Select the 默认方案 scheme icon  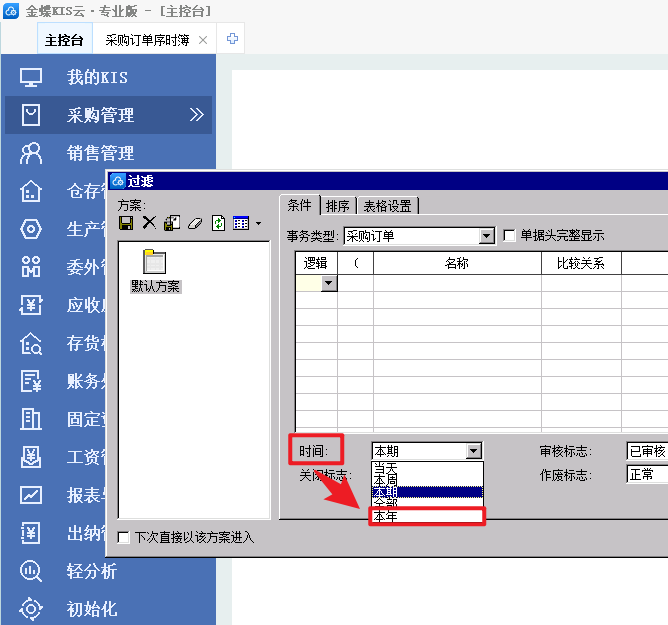pyautogui.click(x=155, y=263)
